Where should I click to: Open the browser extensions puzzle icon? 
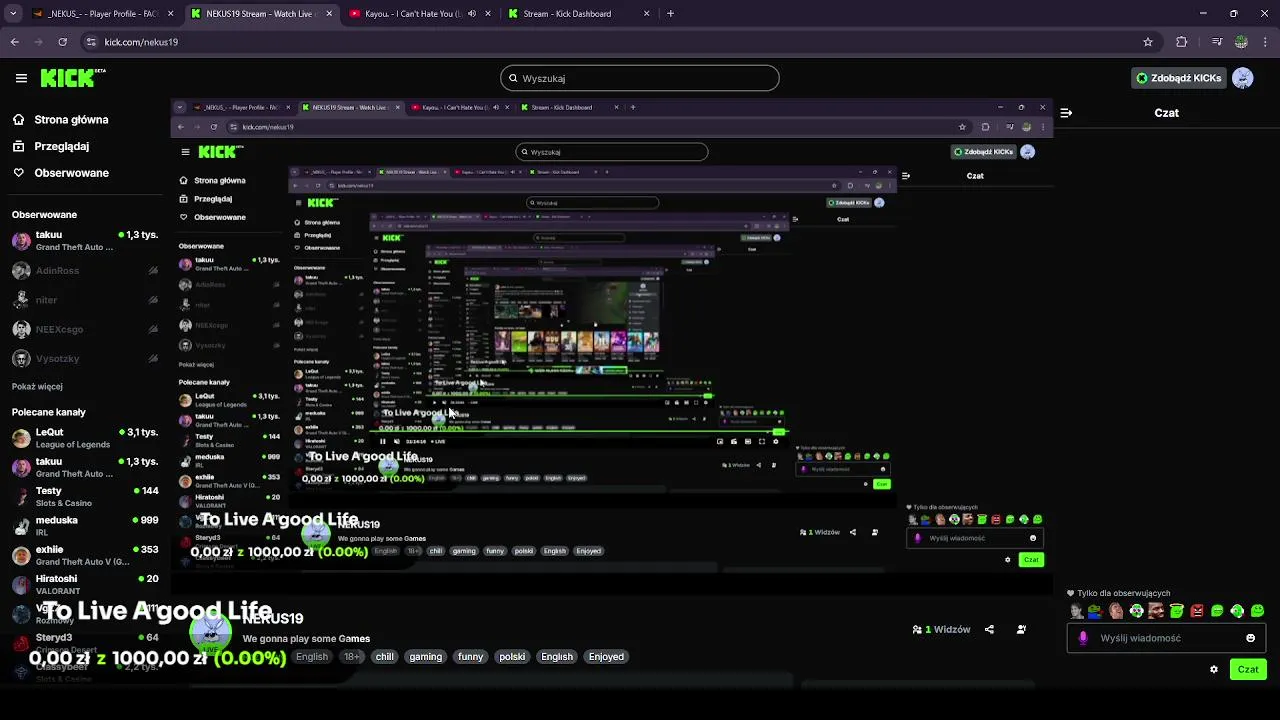(x=1182, y=42)
